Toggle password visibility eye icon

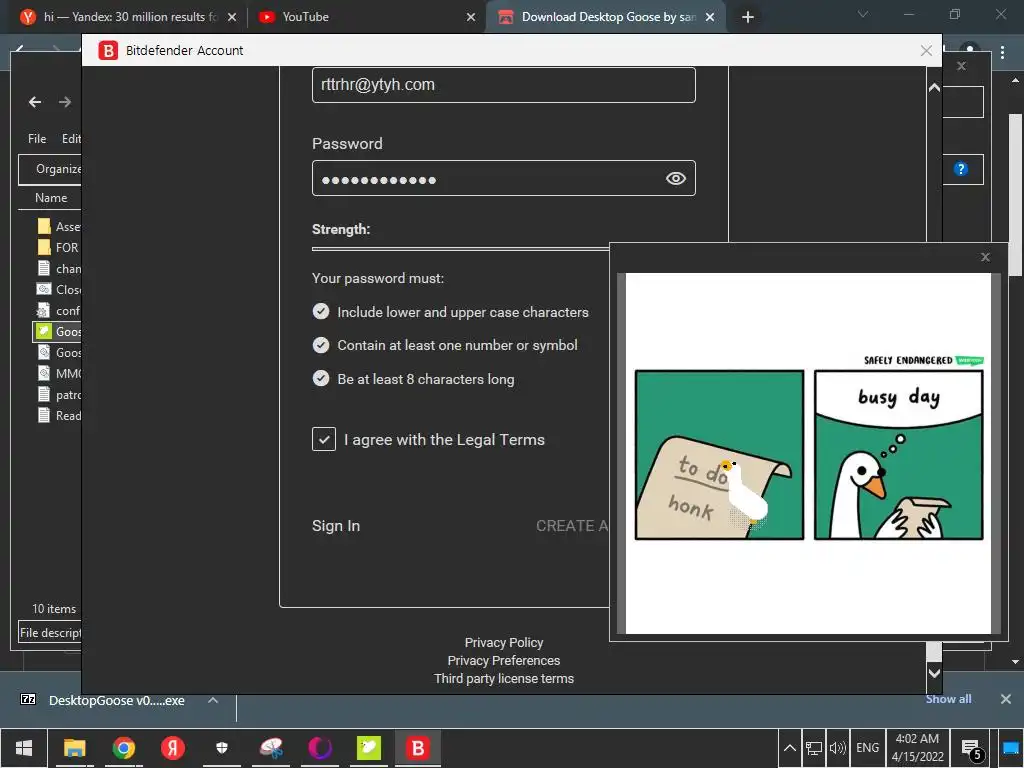pos(675,178)
